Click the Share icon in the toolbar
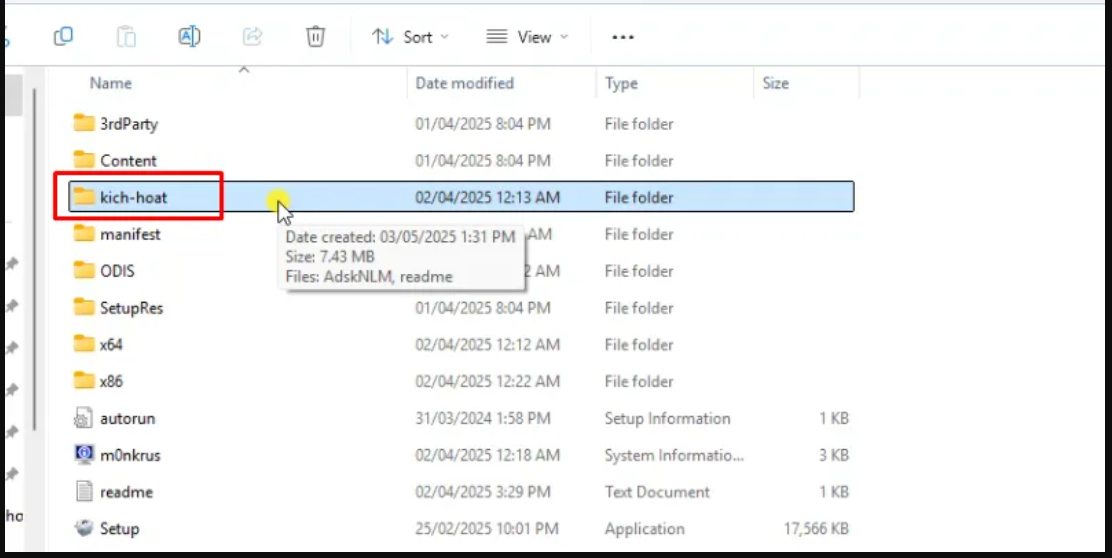Screen dimensions: 1112x558 pos(252,37)
